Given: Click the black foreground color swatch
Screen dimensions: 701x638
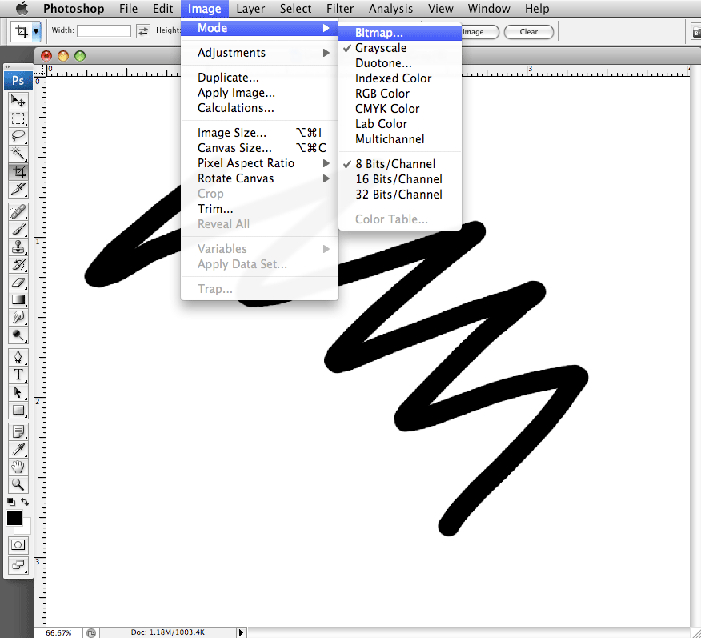Looking at the screenshot, I should 15,518.
